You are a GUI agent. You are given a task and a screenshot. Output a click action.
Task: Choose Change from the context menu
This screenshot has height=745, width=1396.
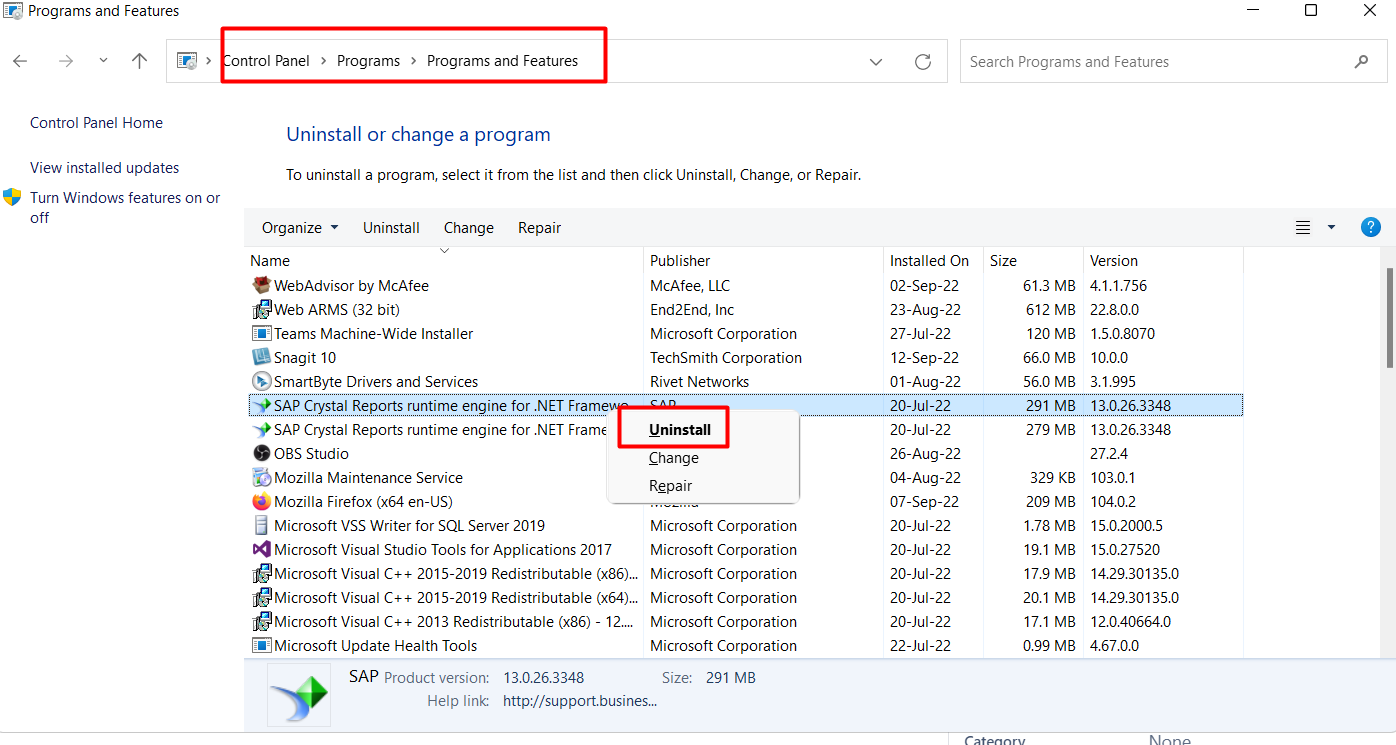click(x=674, y=458)
